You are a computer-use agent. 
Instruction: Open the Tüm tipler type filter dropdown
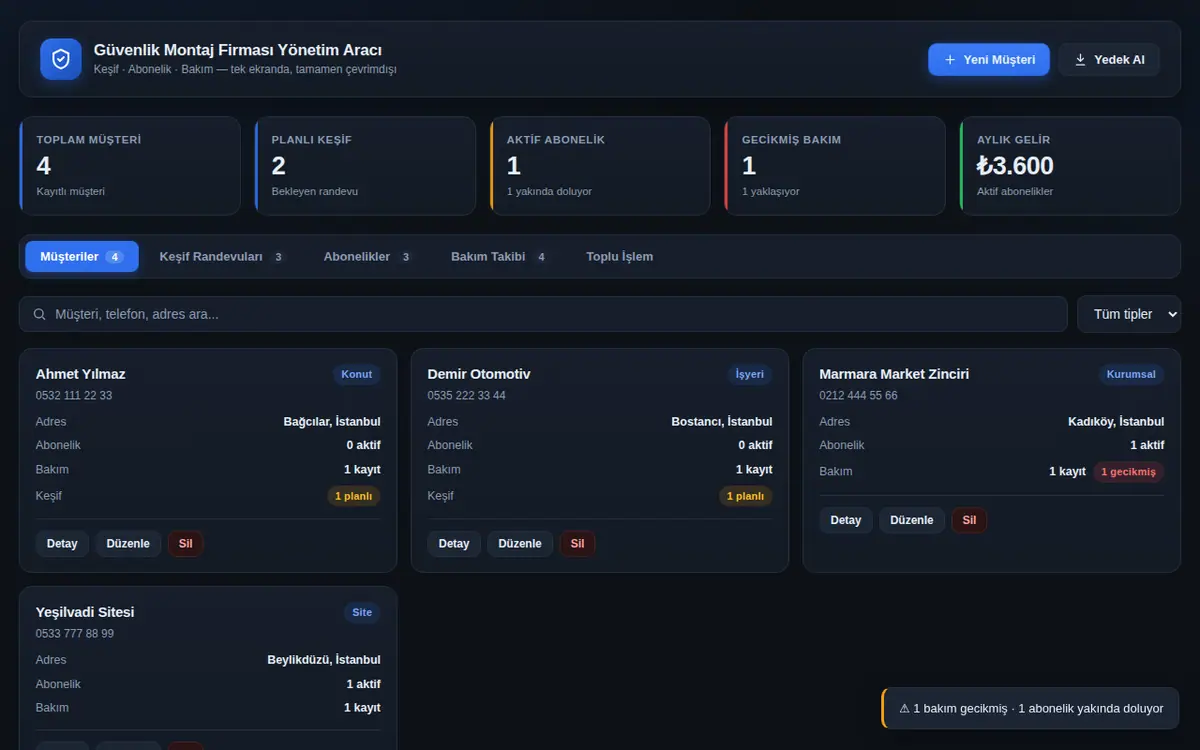(x=1129, y=314)
